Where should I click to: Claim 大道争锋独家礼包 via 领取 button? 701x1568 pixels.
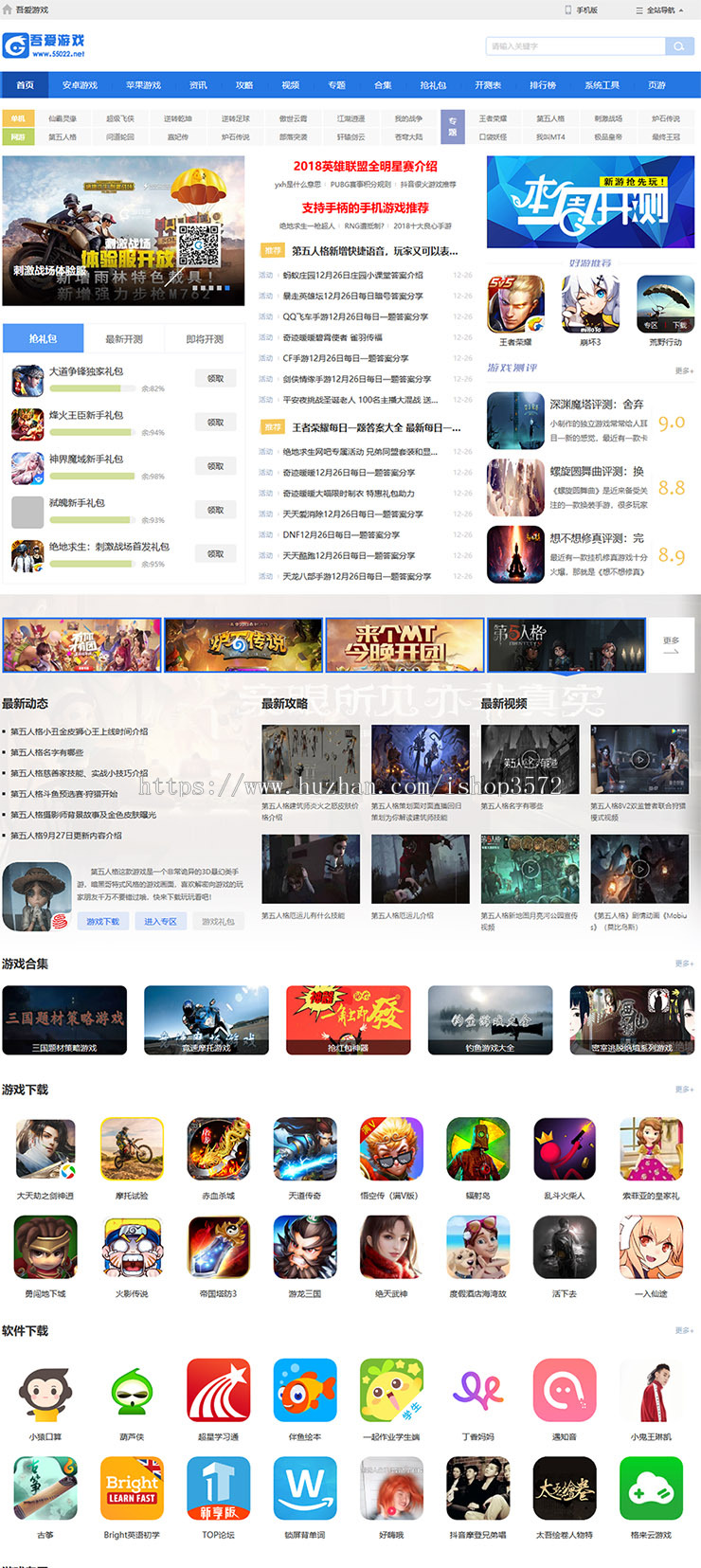216,378
